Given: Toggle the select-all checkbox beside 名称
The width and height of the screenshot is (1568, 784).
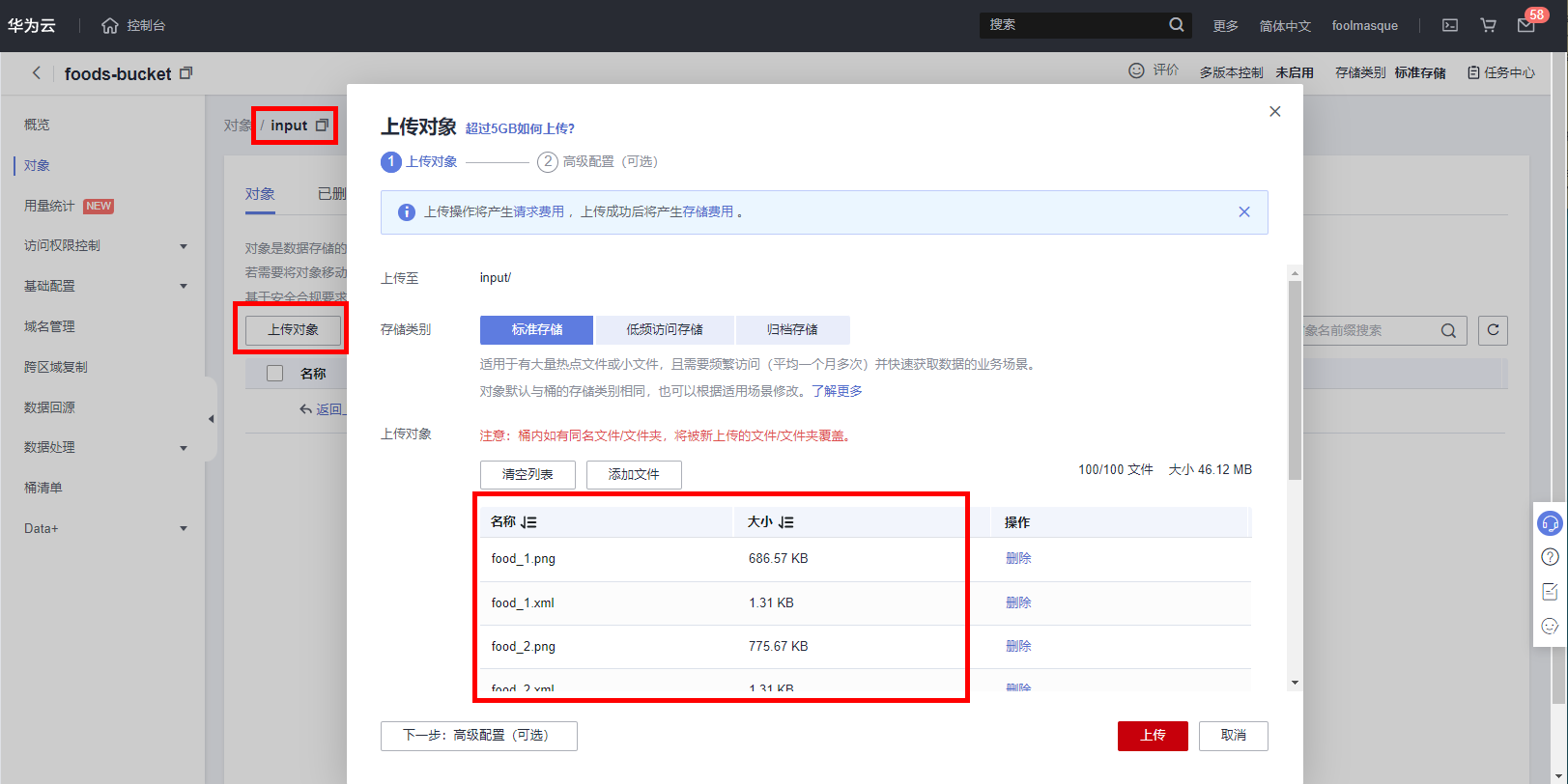Looking at the screenshot, I should (x=275, y=374).
